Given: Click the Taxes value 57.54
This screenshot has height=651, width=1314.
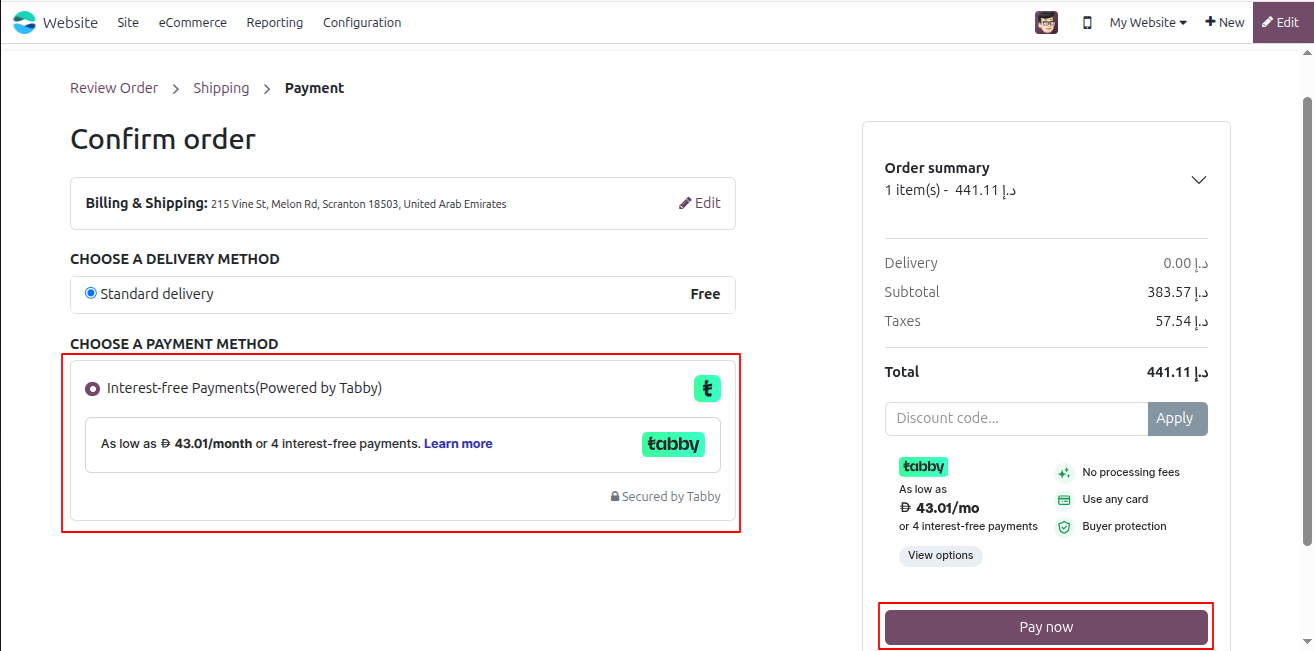Looking at the screenshot, I should [1182, 321].
